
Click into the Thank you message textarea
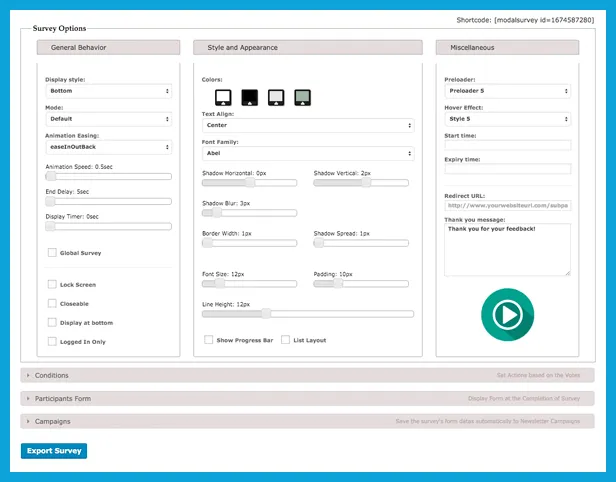click(x=508, y=250)
